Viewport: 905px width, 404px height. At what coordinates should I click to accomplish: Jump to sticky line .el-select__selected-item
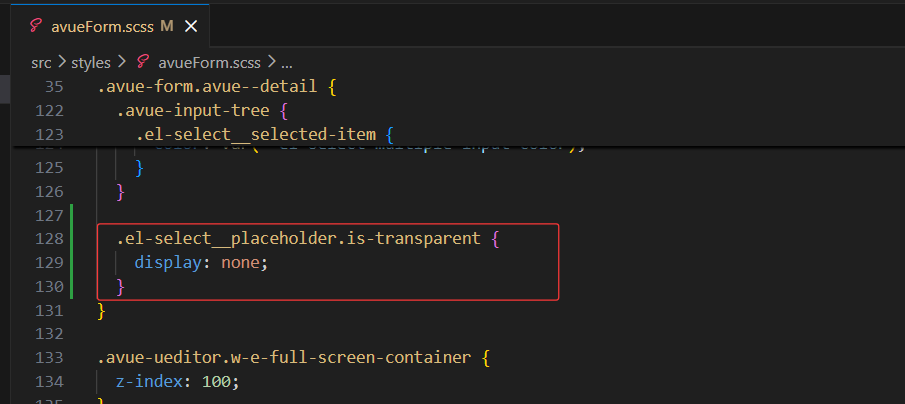265,134
